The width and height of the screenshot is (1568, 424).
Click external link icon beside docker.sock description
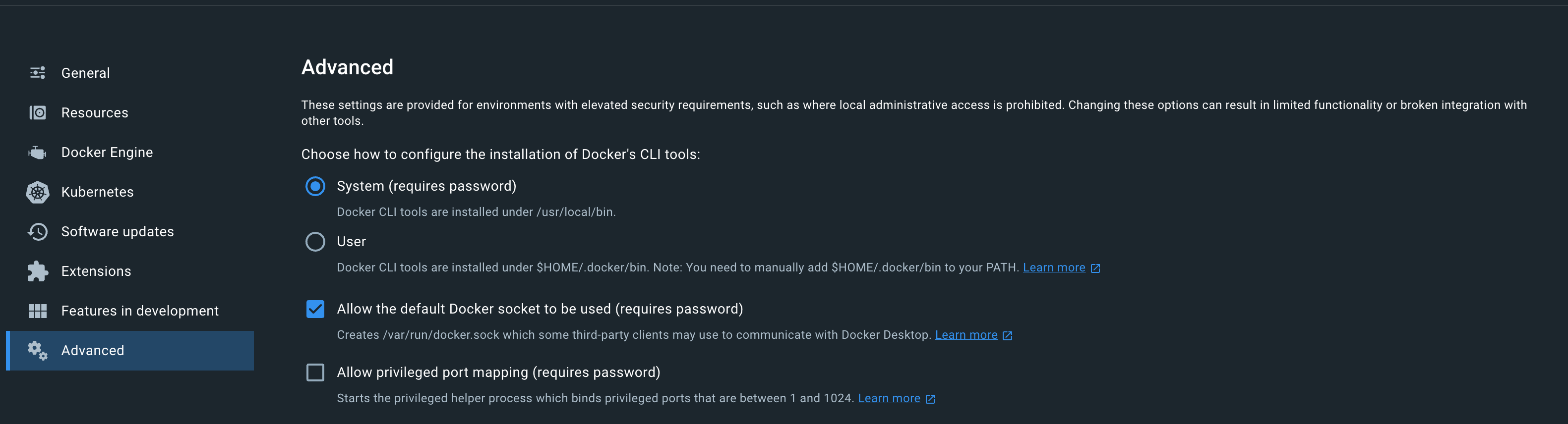pyautogui.click(x=1007, y=336)
